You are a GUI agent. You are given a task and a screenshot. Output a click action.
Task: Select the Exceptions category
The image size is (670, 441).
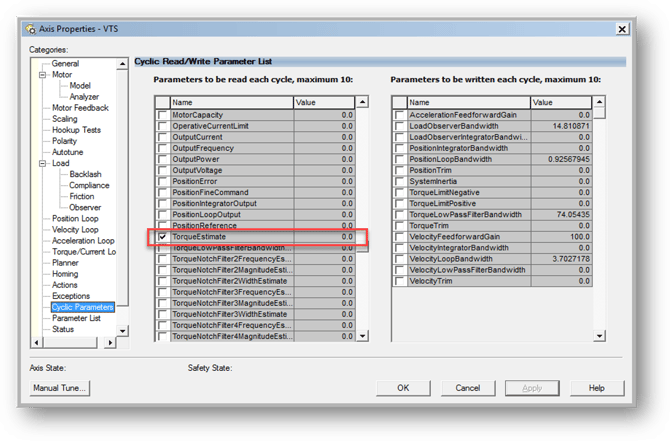click(71, 296)
